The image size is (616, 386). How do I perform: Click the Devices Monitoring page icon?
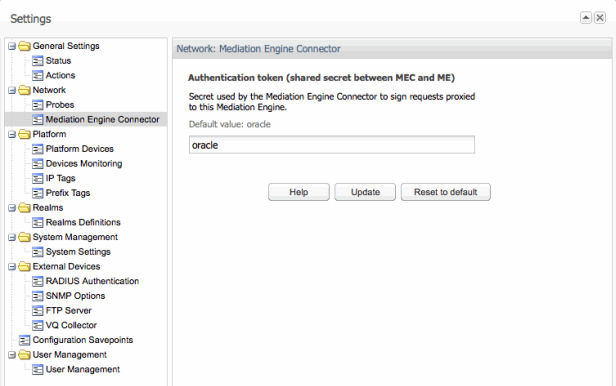point(37,164)
